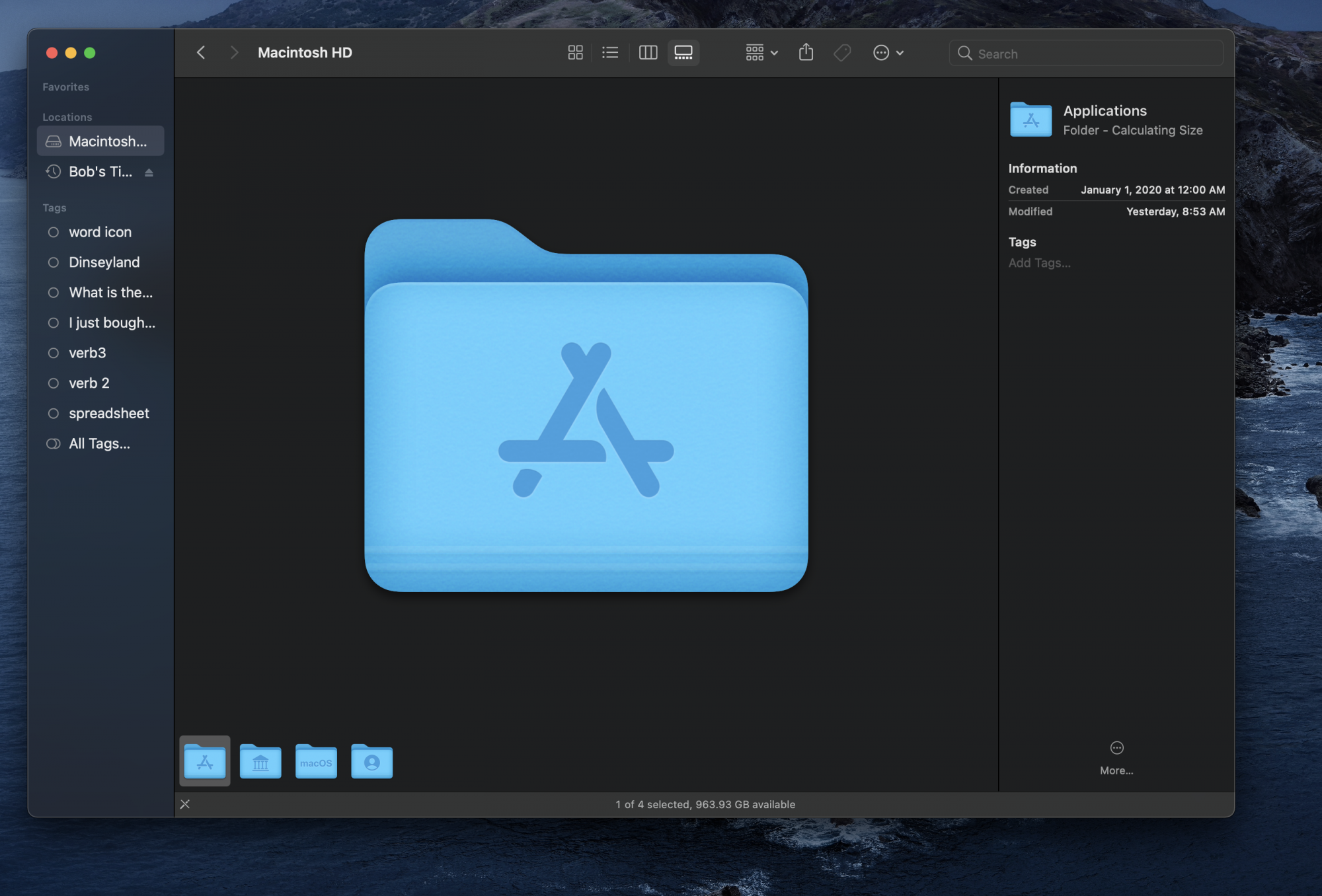Image resolution: width=1322 pixels, height=896 pixels.
Task: Open the group-by dropdown
Action: tap(761, 52)
